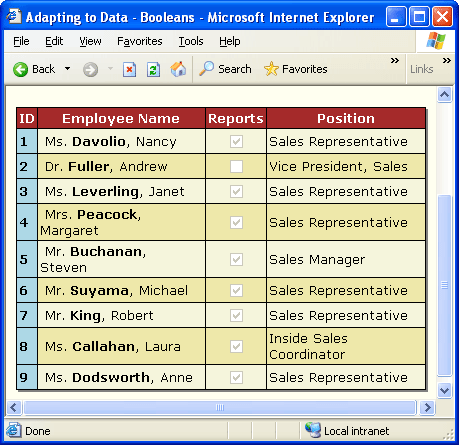
Task: Toggle Reports checkbox for Dodsworth, Anne
Action: [x=236, y=377]
